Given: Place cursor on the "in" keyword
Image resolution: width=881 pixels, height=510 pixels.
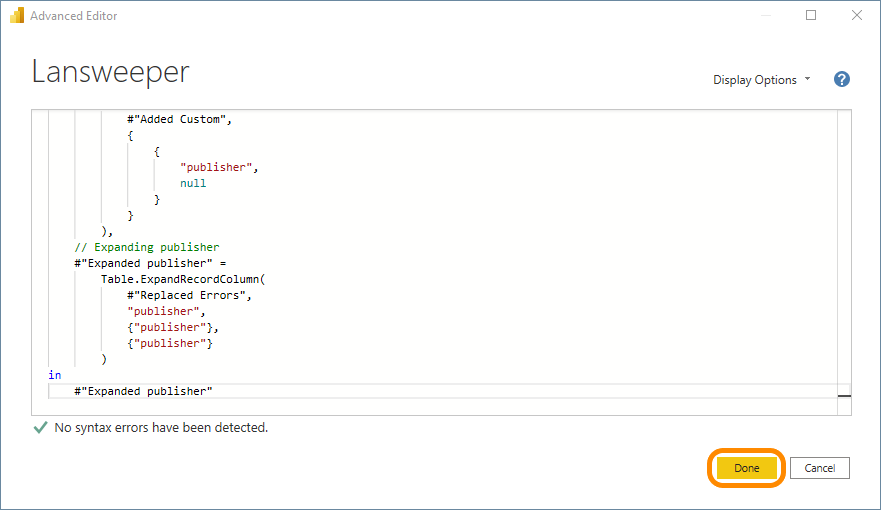Looking at the screenshot, I should click(x=54, y=375).
